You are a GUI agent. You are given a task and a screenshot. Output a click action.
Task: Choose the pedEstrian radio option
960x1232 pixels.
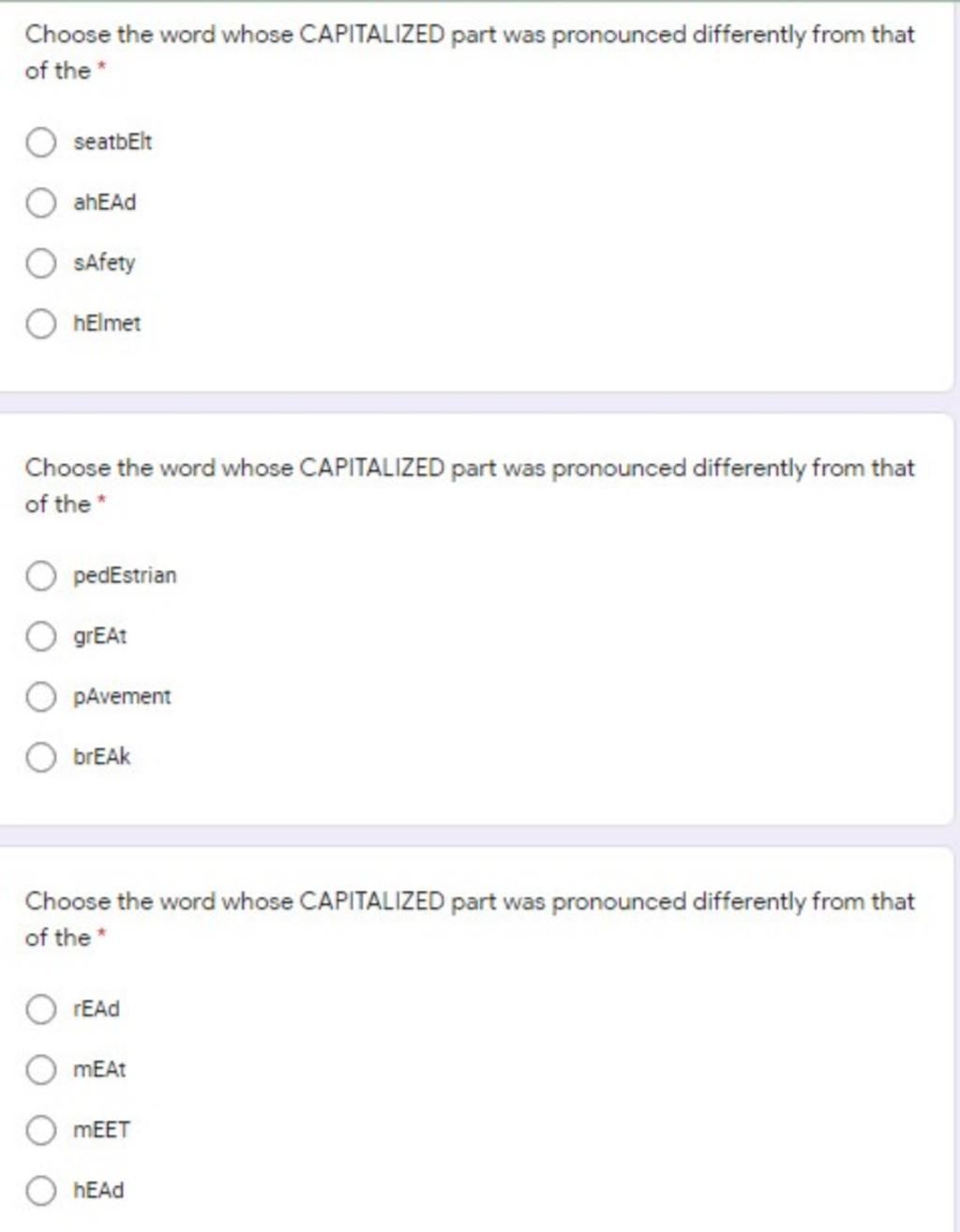pyautogui.click(x=40, y=576)
